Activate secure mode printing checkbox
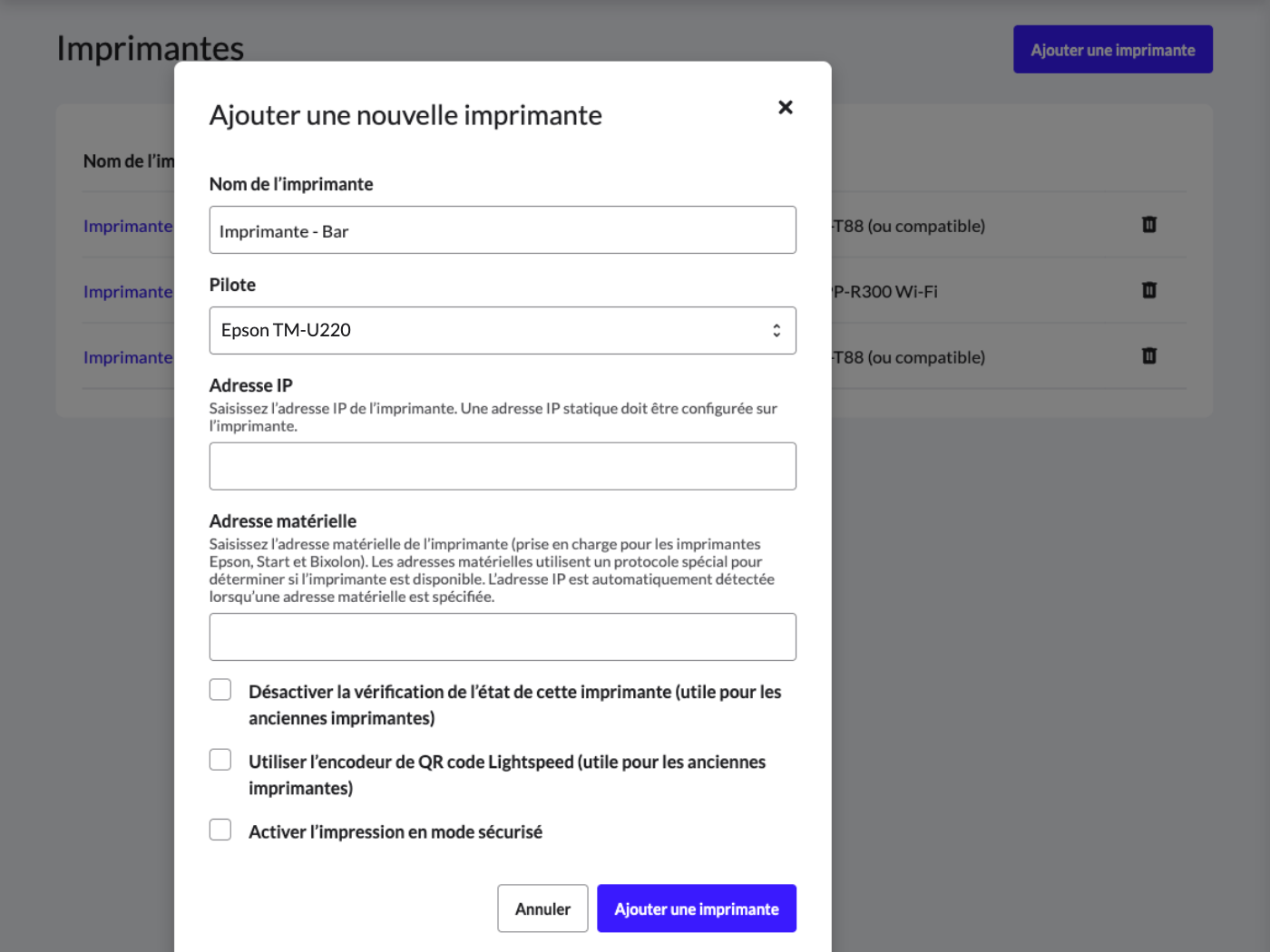The height and width of the screenshot is (952, 1270). 220,830
